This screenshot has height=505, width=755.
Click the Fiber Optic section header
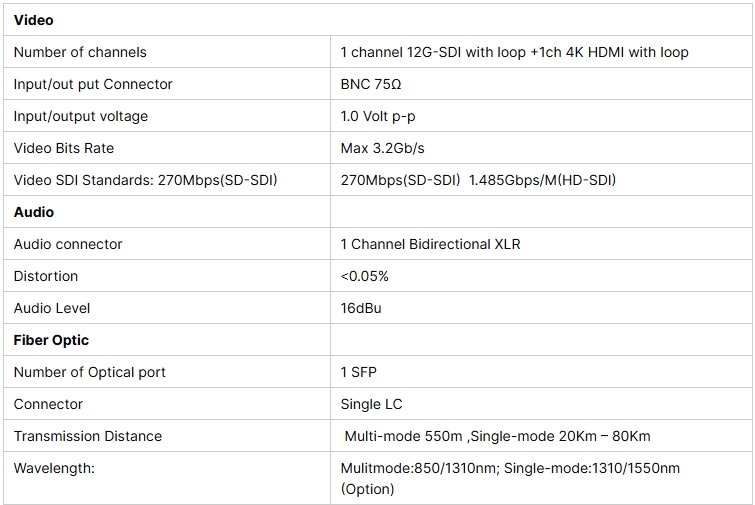point(51,340)
